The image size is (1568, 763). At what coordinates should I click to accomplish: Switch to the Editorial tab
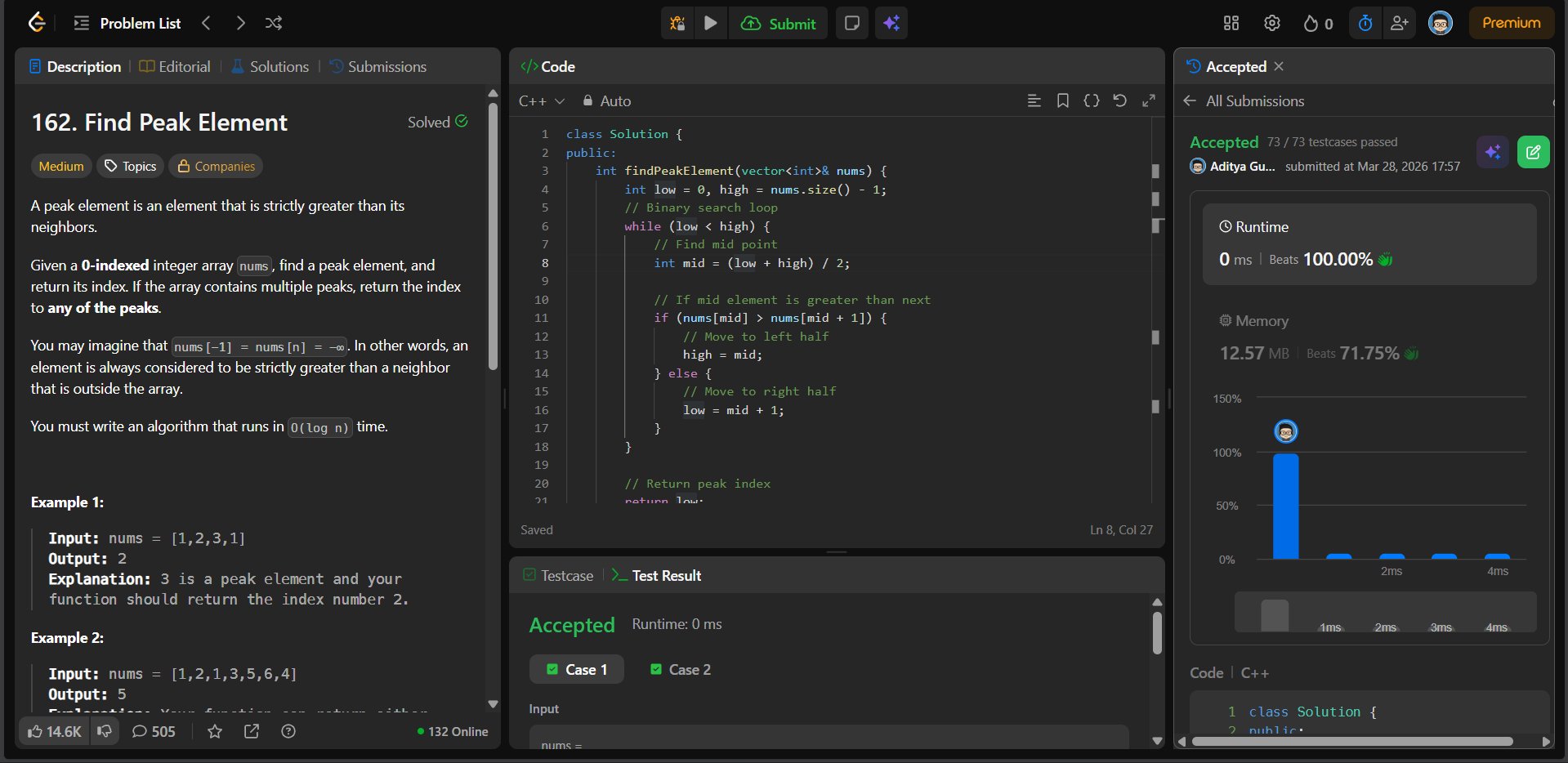pos(175,67)
